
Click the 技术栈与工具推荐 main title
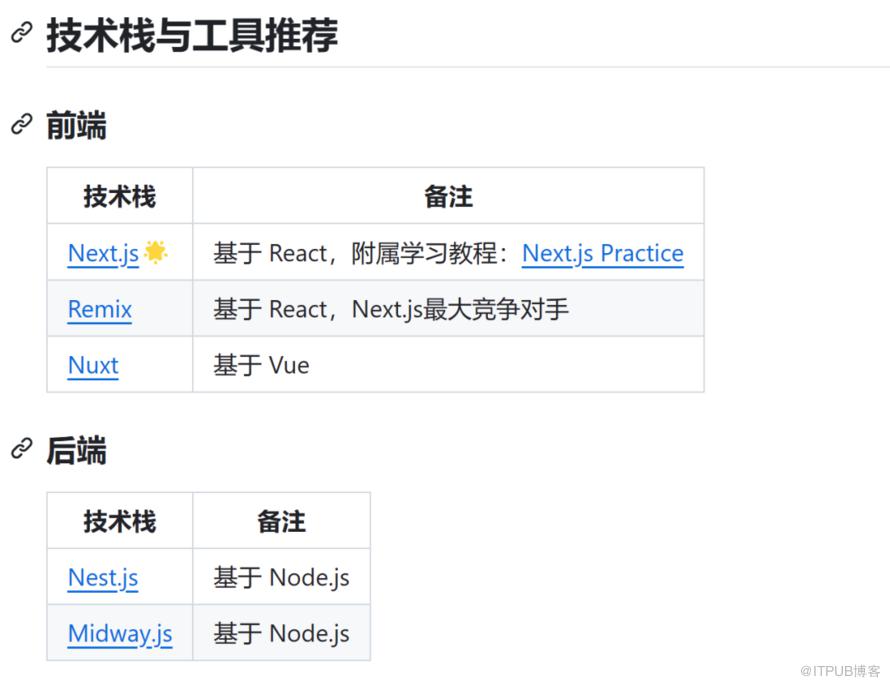tap(192, 35)
